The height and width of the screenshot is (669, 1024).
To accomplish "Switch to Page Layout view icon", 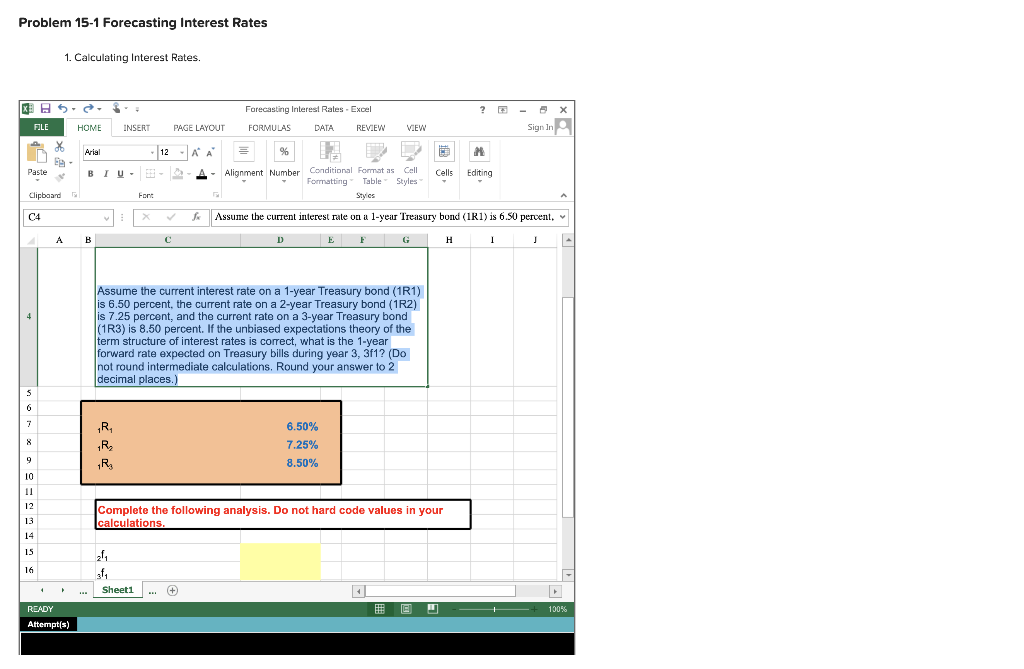I will click(405, 609).
